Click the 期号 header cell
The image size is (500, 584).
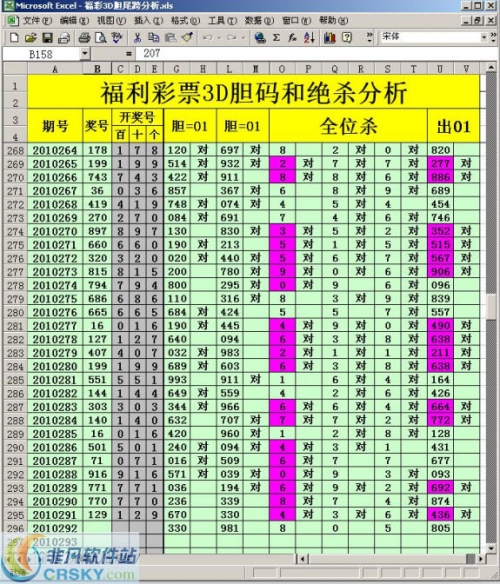55,126
